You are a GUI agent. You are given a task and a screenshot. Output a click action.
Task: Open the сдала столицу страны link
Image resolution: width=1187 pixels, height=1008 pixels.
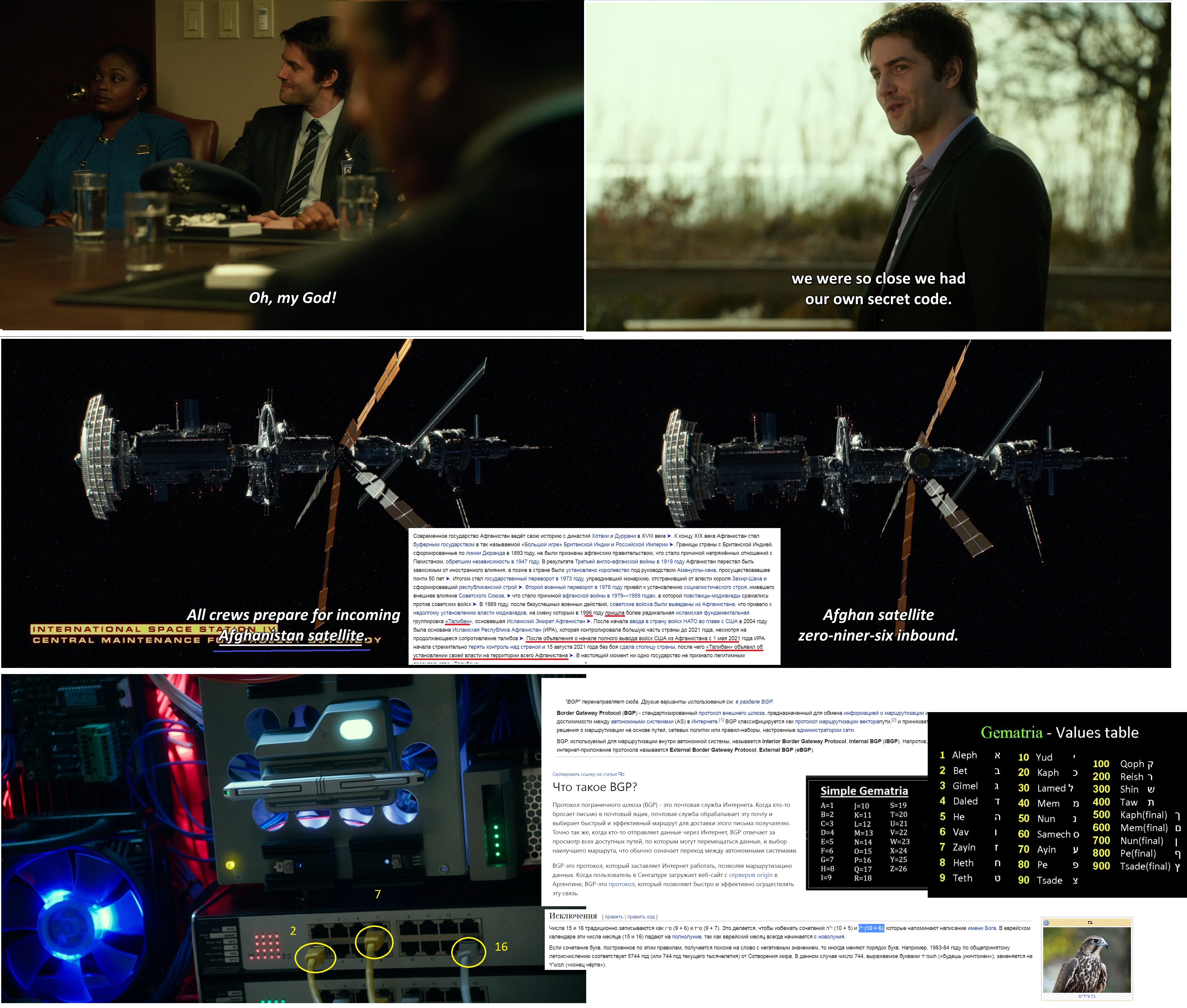click(x=647, y=647)
